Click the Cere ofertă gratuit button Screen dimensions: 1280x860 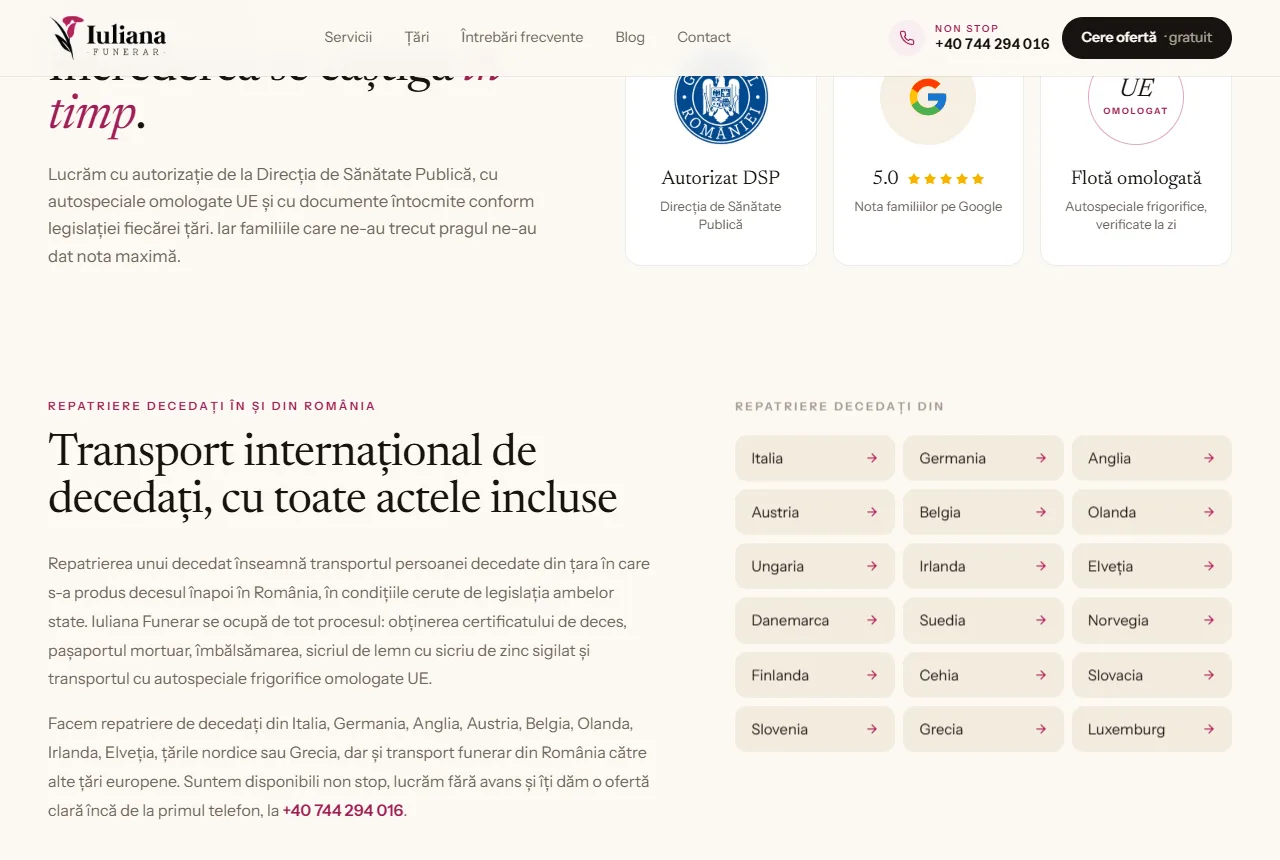click(x=1147, y=38)
